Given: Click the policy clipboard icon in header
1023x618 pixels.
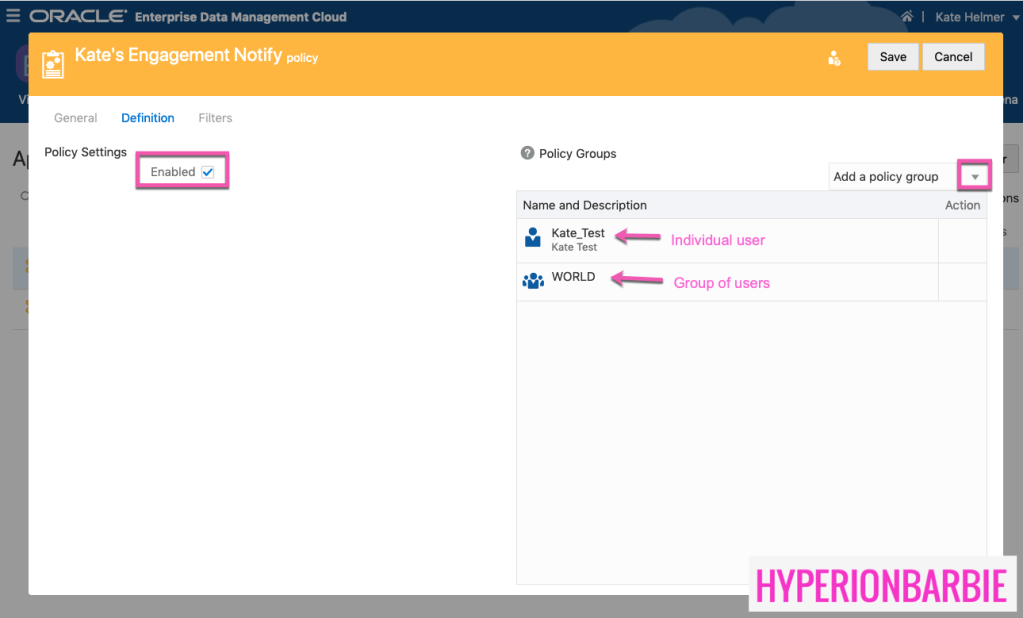Looking at the screenshot, I should tap(53, 64).
